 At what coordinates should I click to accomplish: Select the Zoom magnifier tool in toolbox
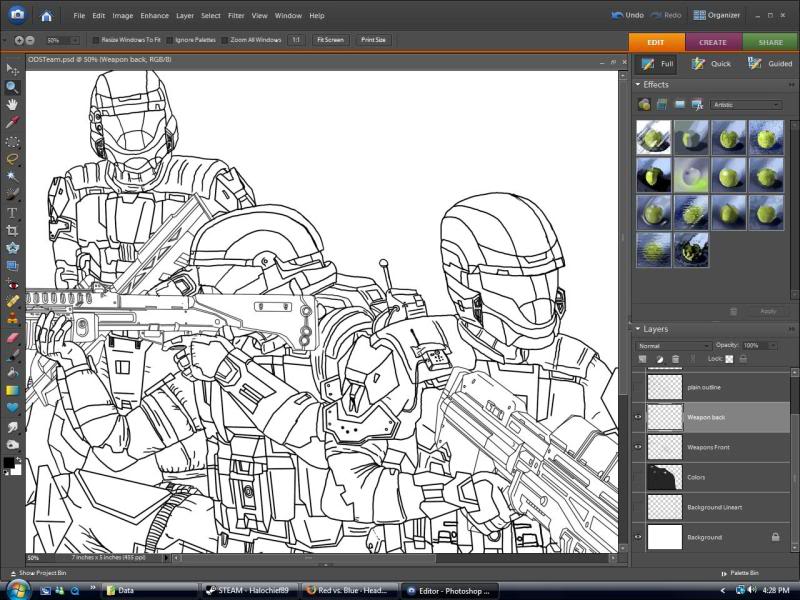tap(12, 87)
